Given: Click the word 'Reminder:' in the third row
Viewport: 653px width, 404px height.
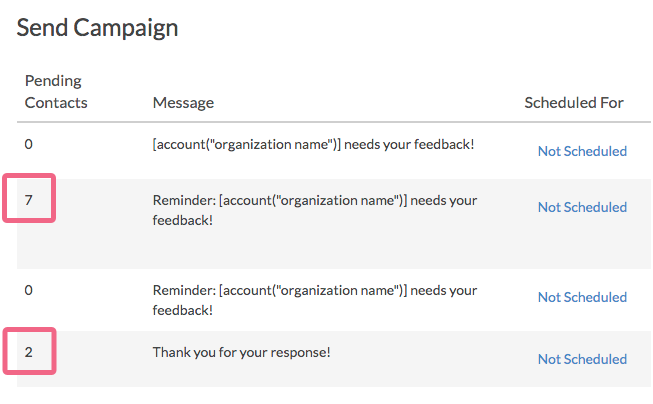Looking at the screenshot, I should tap(184, 290).
